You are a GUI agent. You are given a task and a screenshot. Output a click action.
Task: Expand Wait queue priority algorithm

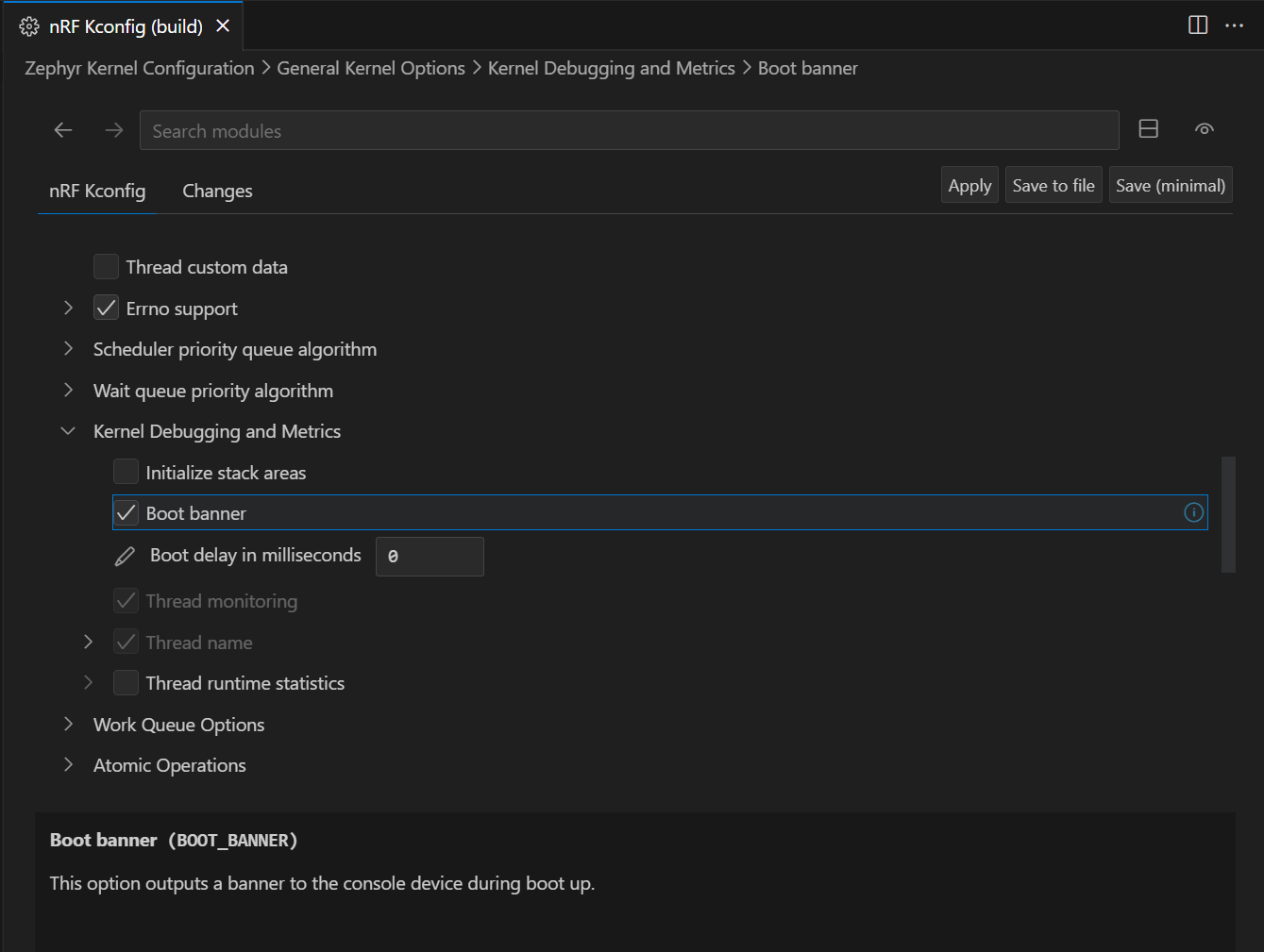[68, 390]
